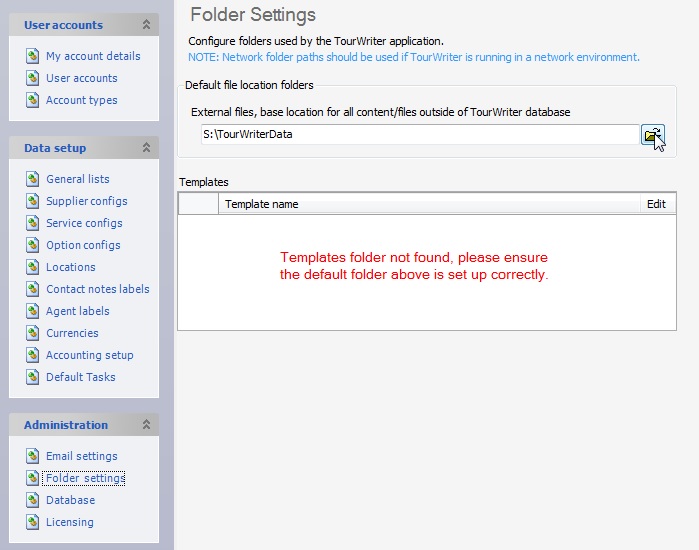Select Folder settings in Administration

tap(85, 478)
